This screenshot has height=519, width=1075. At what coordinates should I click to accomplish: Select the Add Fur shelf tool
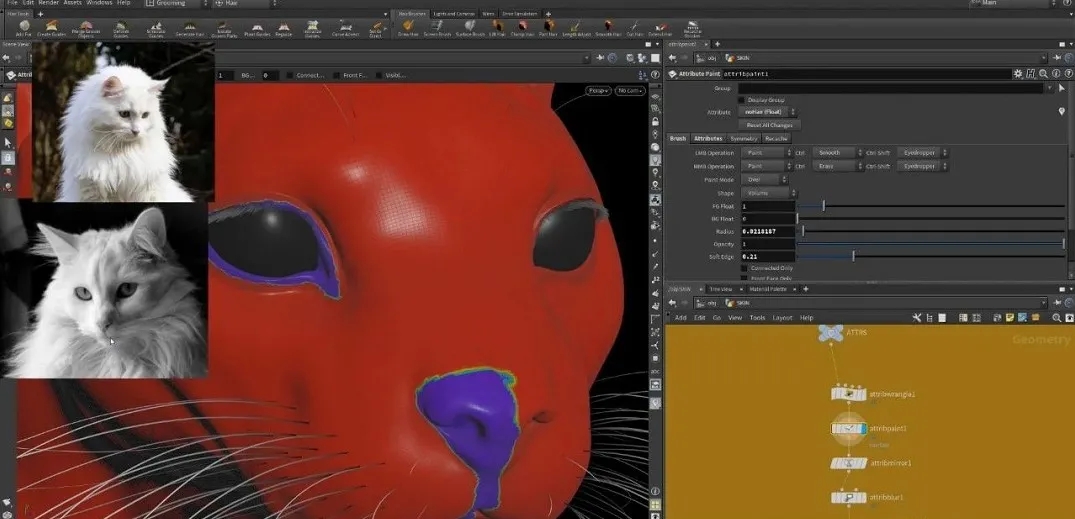24,29
